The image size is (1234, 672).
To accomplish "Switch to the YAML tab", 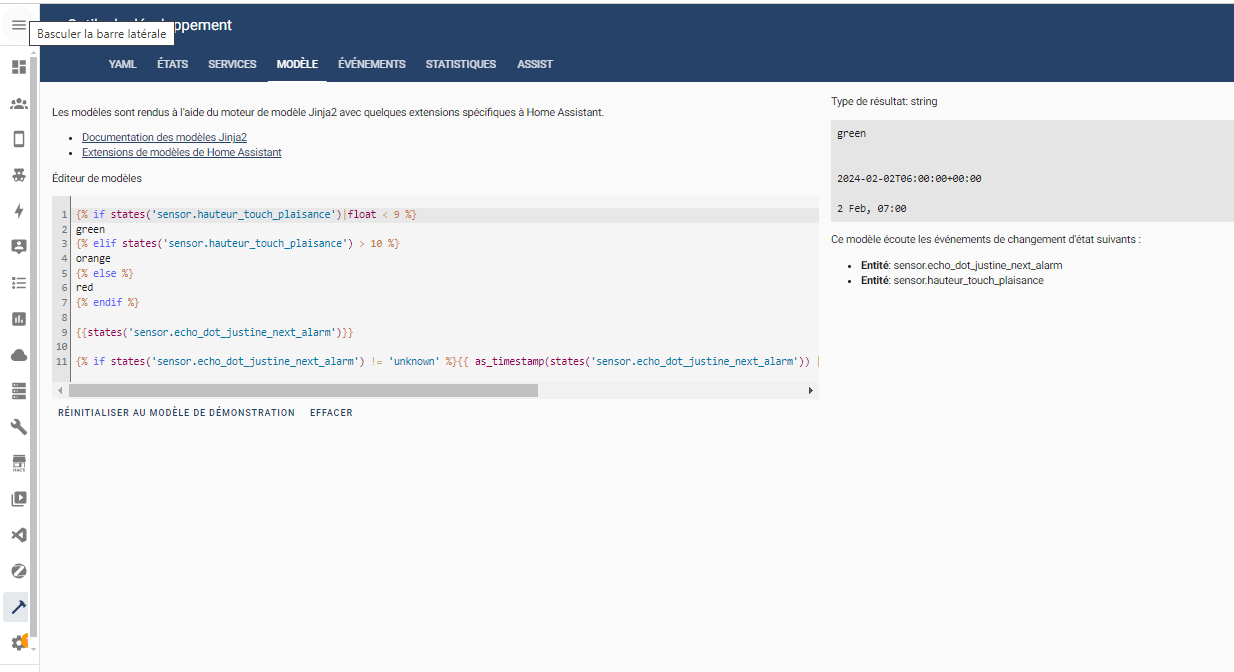I will coord(122,64).
